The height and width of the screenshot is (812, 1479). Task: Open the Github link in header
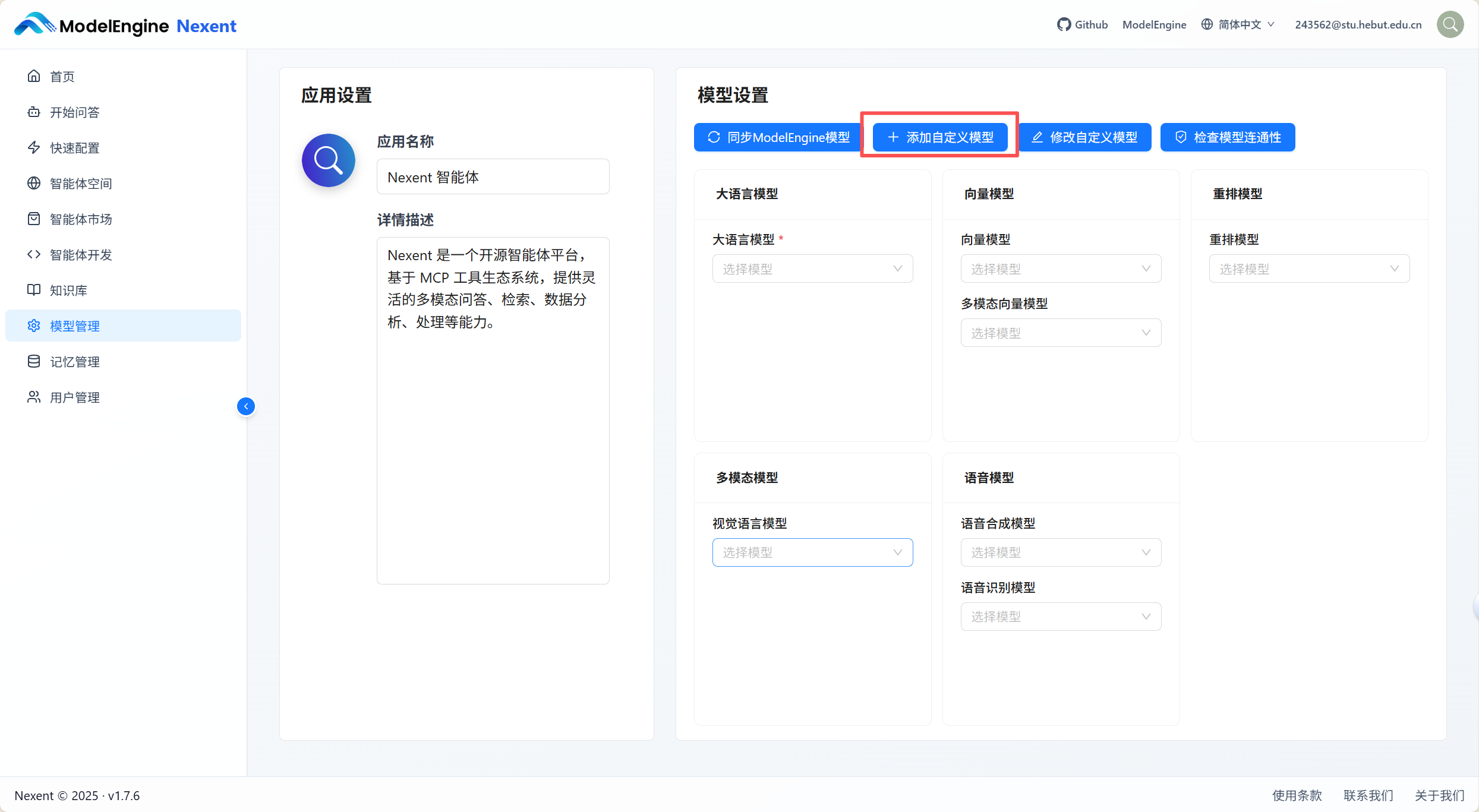coord(1082,24)
